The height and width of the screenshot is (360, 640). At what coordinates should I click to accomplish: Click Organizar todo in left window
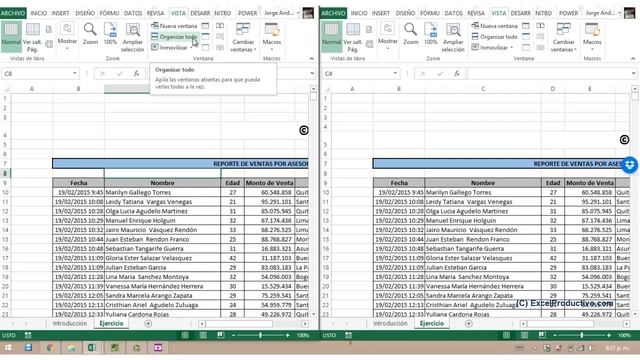[x=174, y=37]
